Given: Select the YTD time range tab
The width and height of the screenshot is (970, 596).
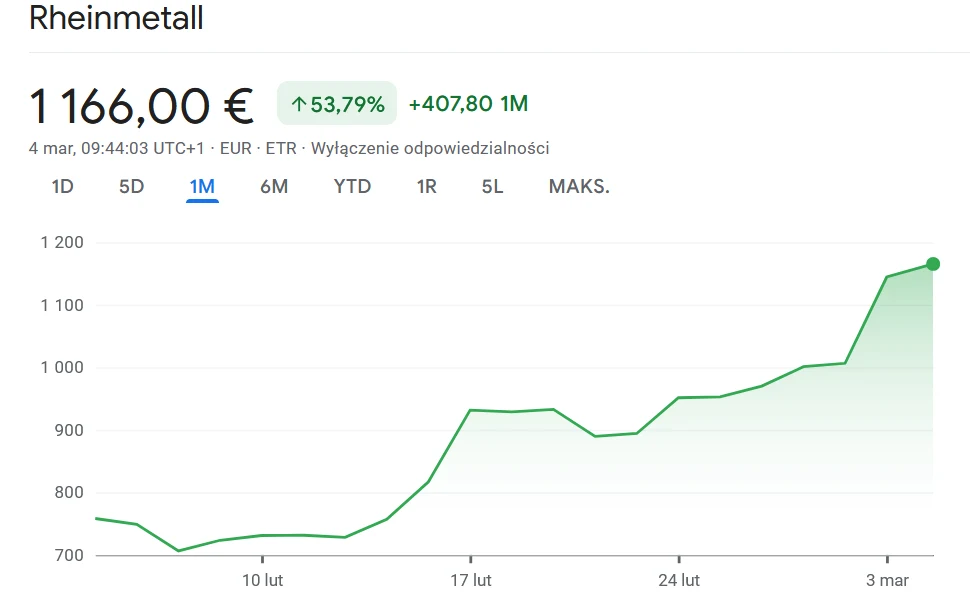Looking at the screenshot, I should 351,186.
